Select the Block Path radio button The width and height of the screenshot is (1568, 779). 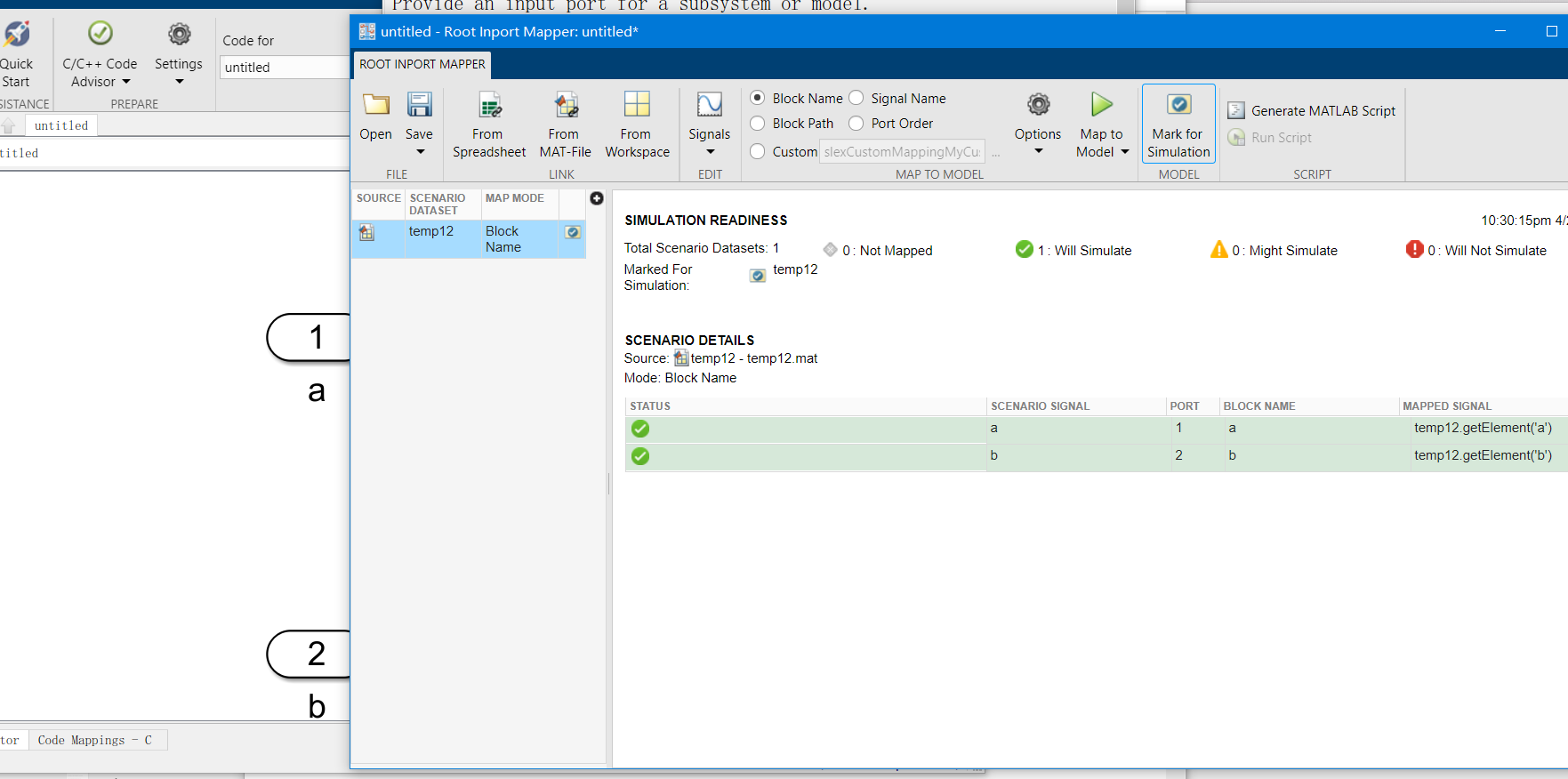coord(758,123)
